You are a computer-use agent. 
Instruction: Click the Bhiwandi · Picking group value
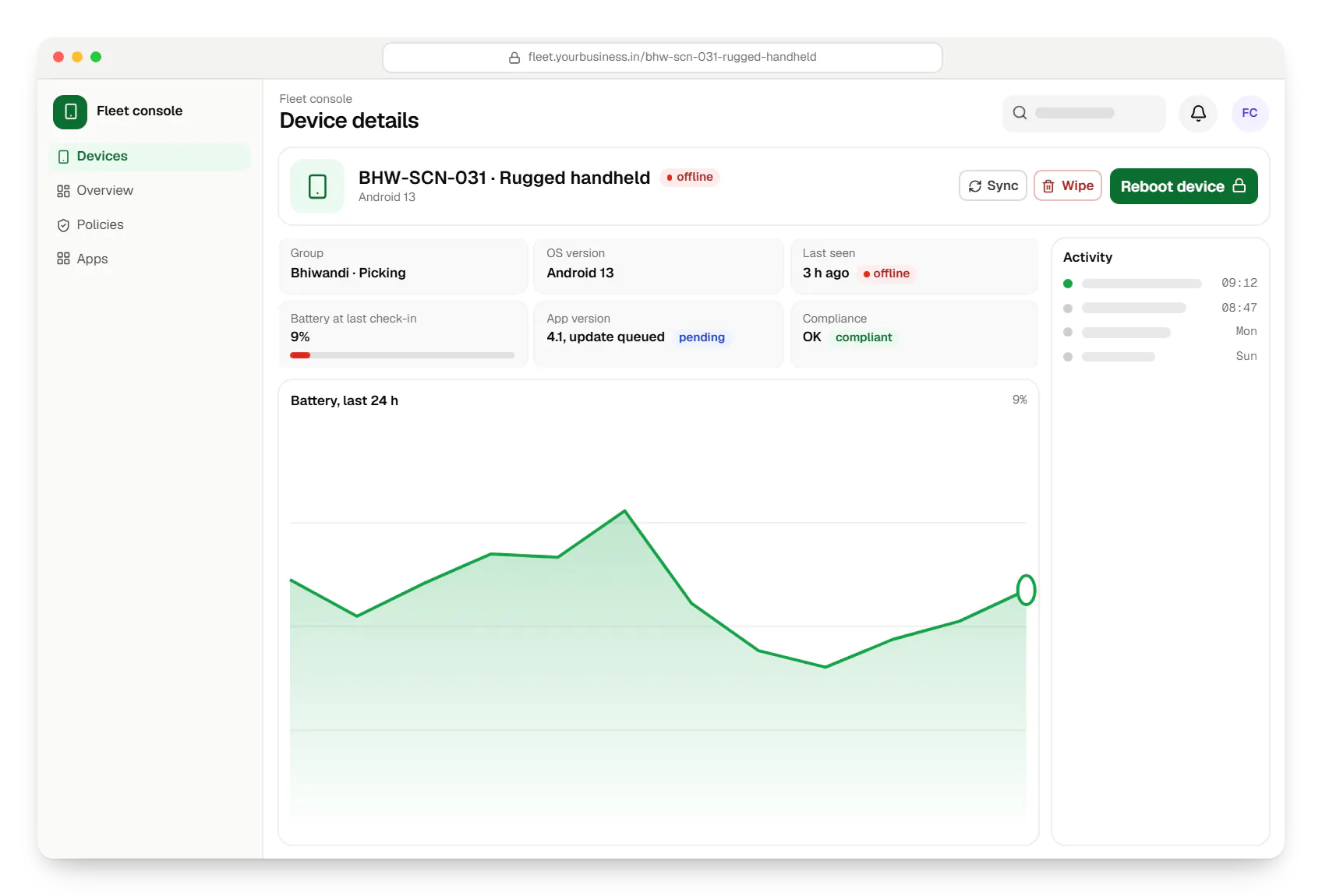(x=348, y=273)
